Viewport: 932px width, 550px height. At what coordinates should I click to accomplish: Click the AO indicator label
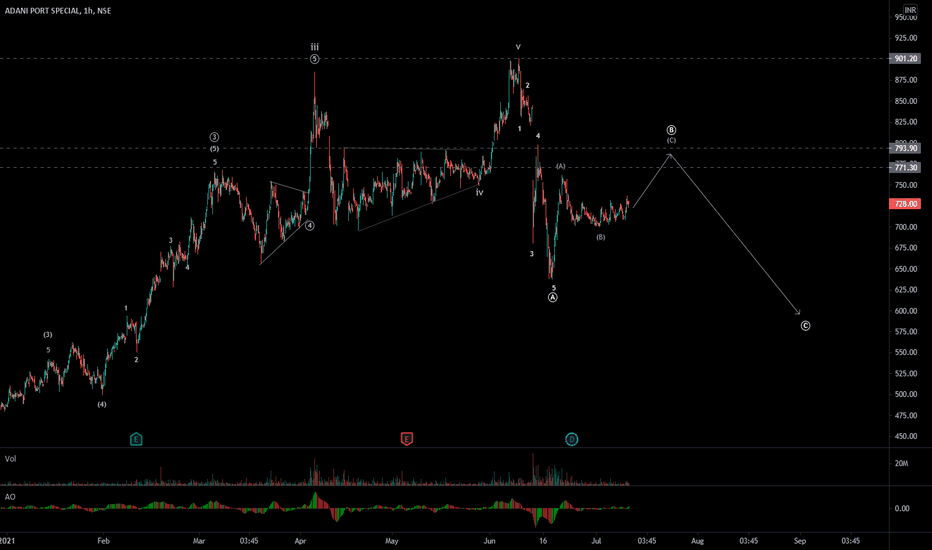point(10,497)
